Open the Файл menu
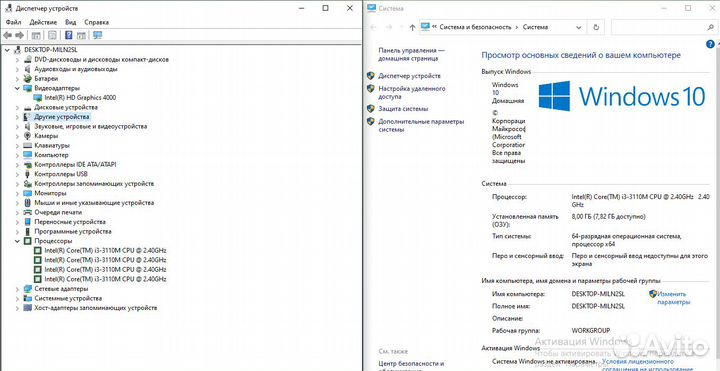The height and width of the screenshot is (371, 720). tap(14, 22)
